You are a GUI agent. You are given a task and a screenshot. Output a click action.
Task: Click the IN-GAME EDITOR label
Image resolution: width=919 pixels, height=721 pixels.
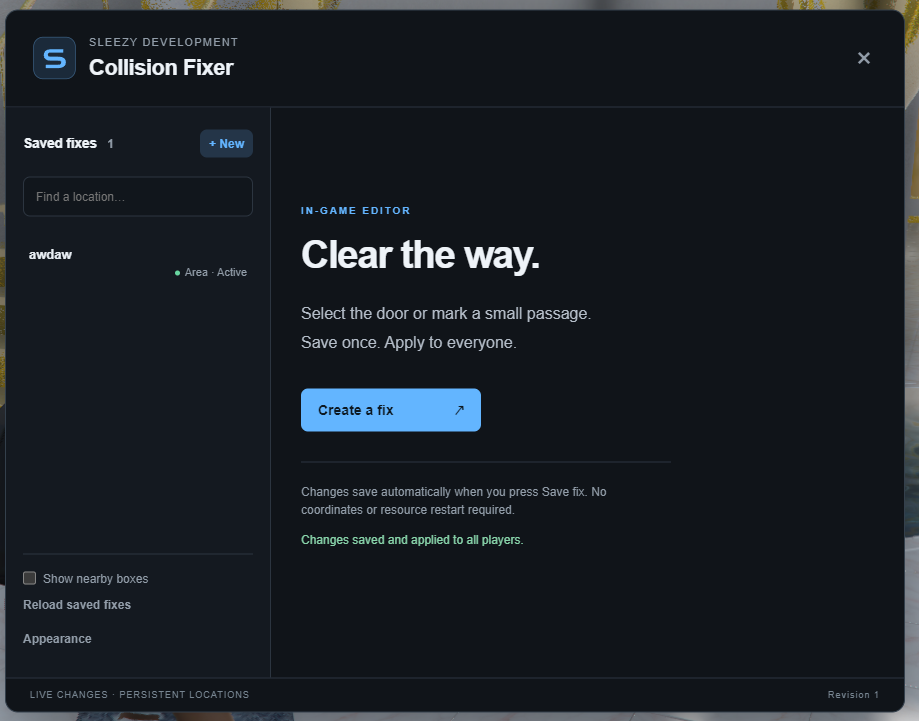click(x=356, y=210)
